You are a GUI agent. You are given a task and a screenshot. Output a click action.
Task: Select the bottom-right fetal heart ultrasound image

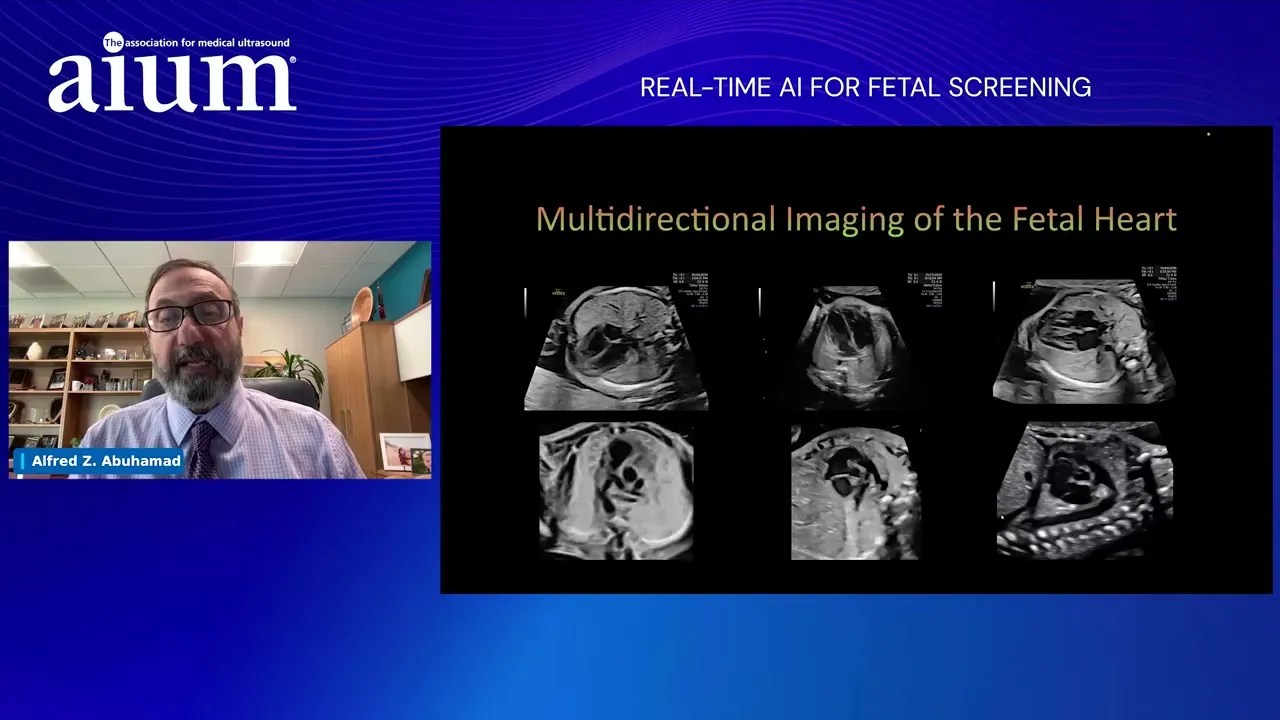pos(1085,489)
